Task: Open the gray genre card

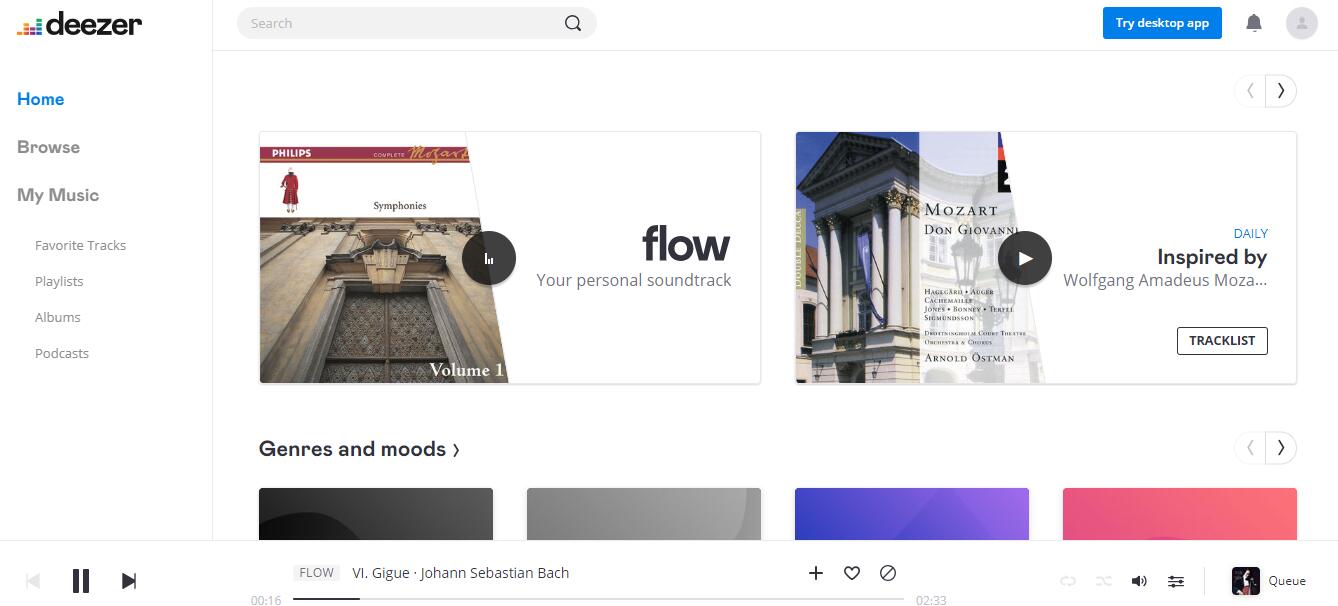Action: click(x=644, y=514)
